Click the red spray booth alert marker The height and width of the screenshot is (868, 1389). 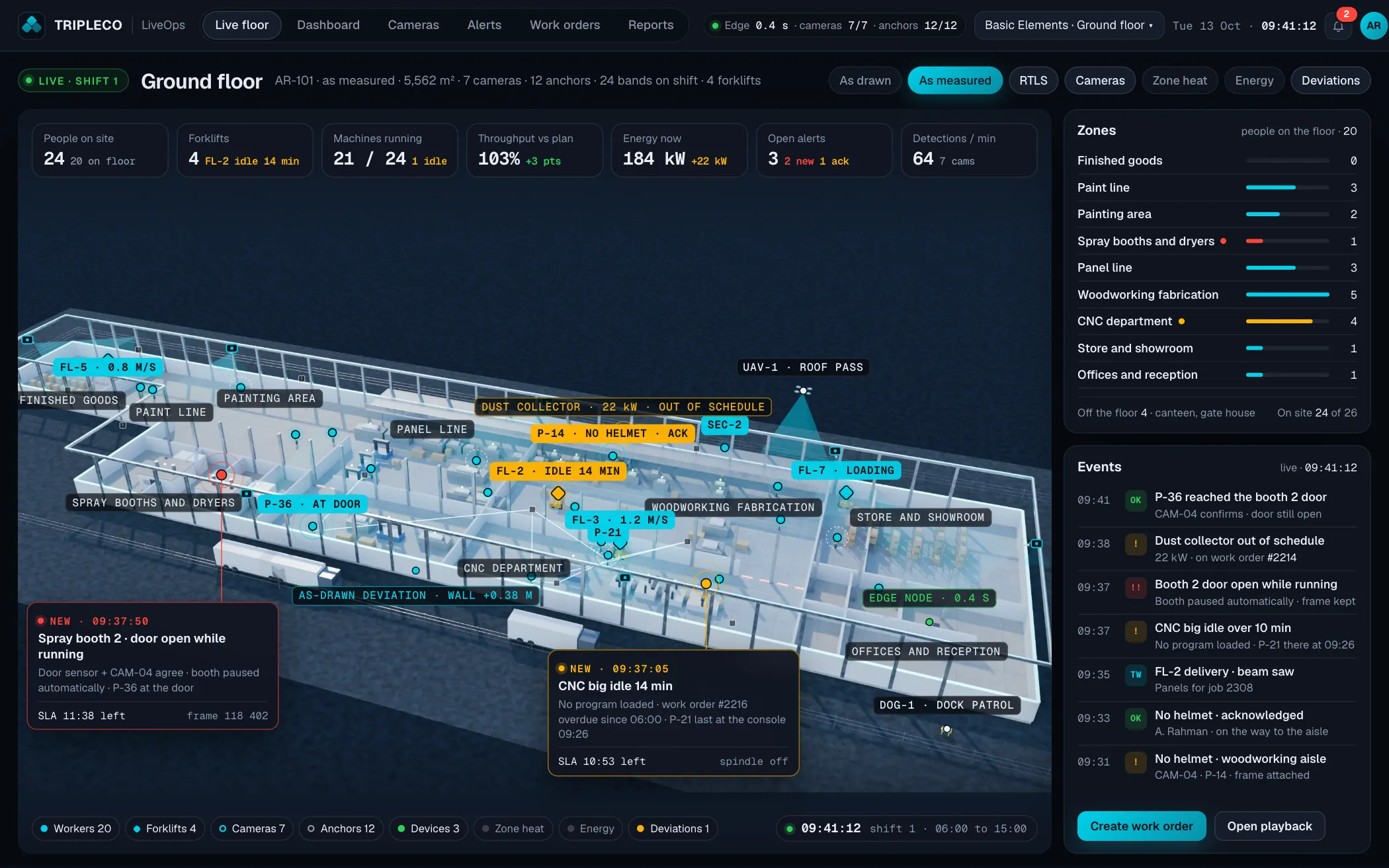222,475
